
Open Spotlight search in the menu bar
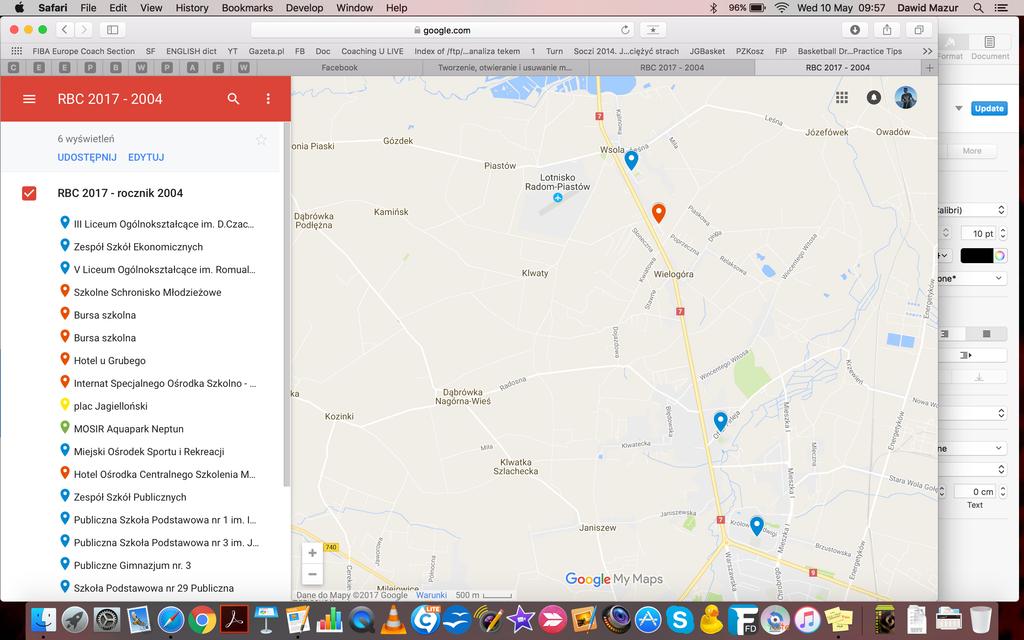(978, 8)
